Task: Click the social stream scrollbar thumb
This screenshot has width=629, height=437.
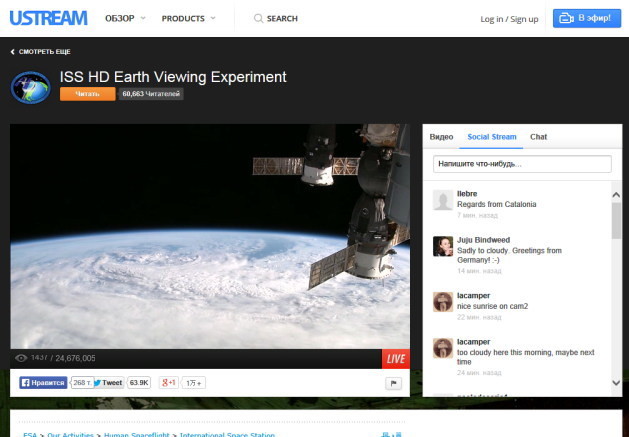Action: pyautogui.click(x=616, y=221)
